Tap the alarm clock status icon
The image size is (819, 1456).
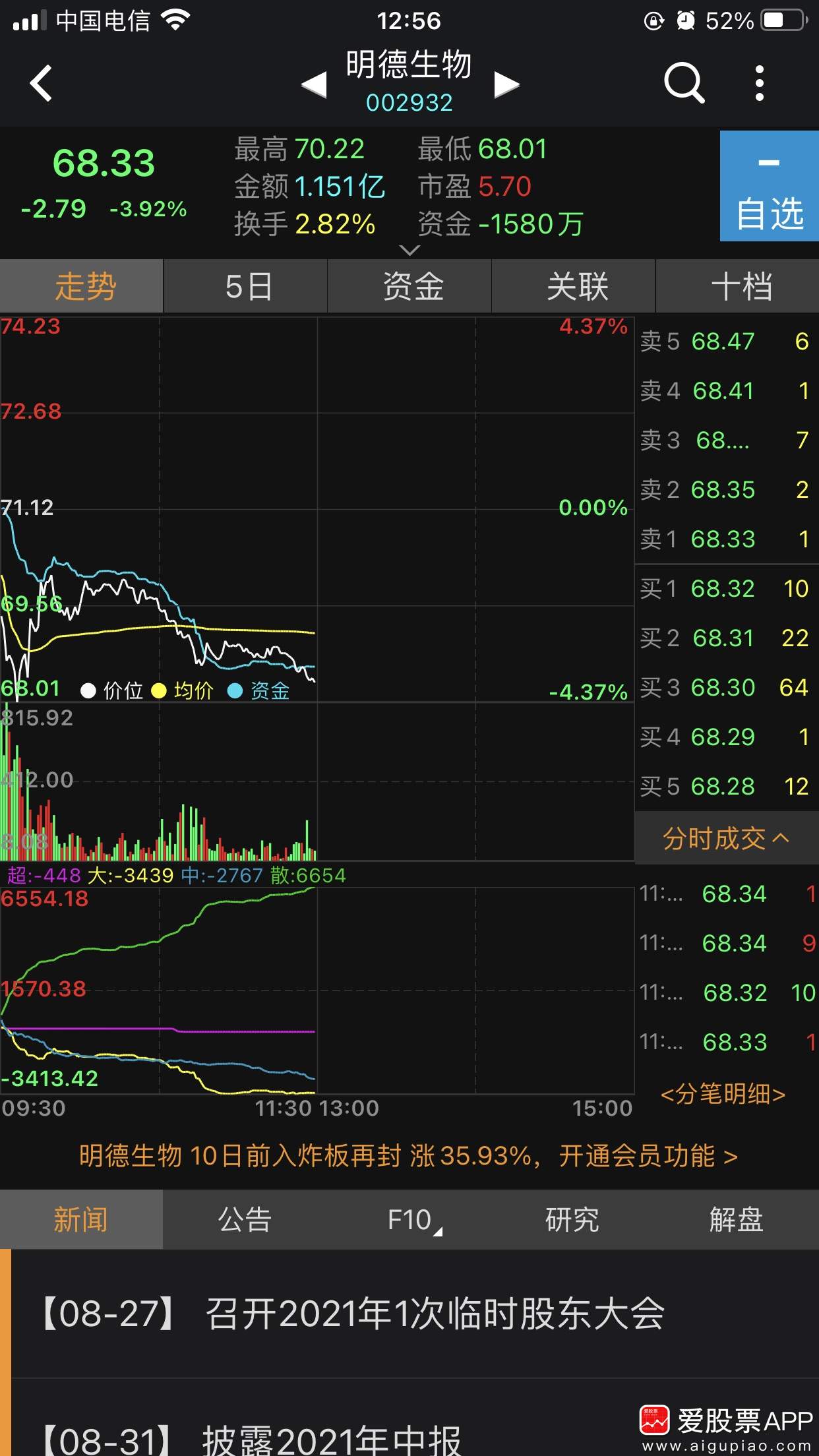pyautogui.click(x=686, y=20)
